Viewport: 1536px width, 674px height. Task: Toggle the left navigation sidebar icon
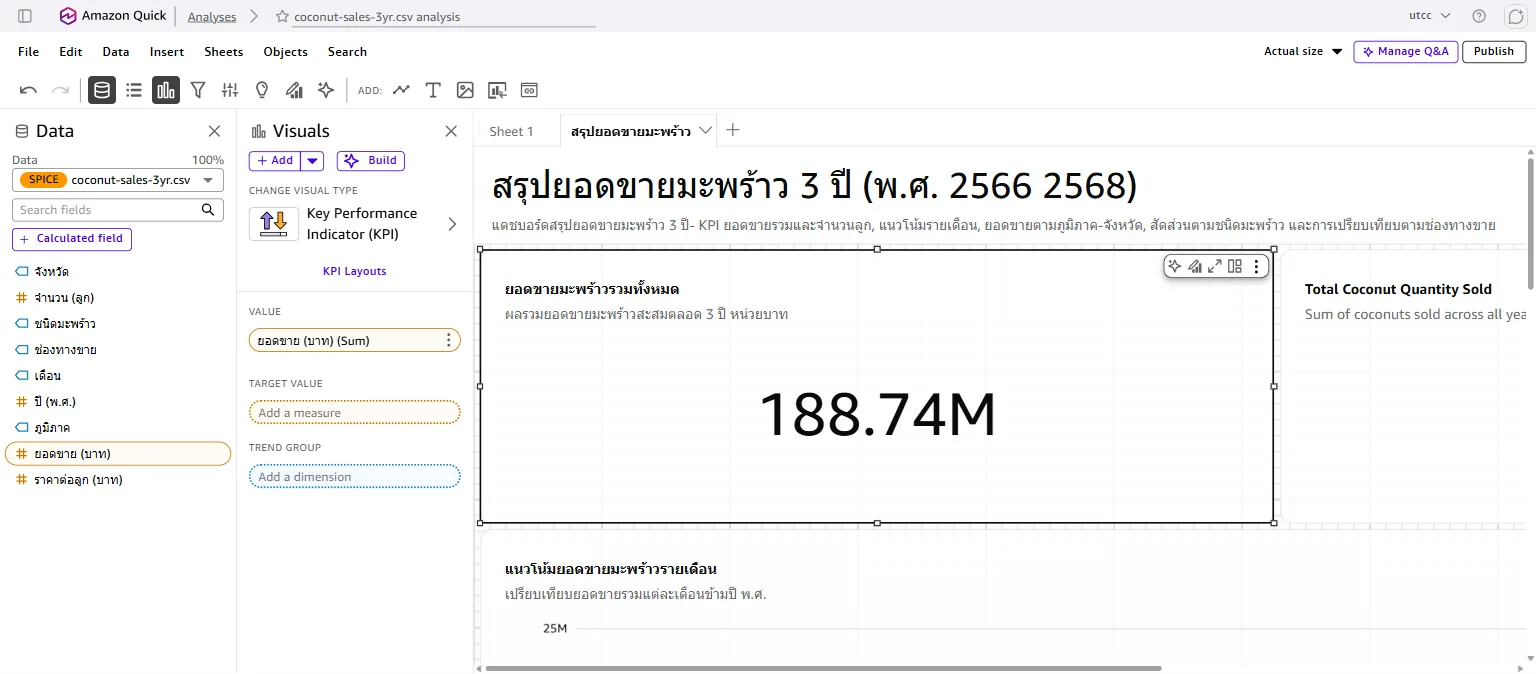click(25, 16)
